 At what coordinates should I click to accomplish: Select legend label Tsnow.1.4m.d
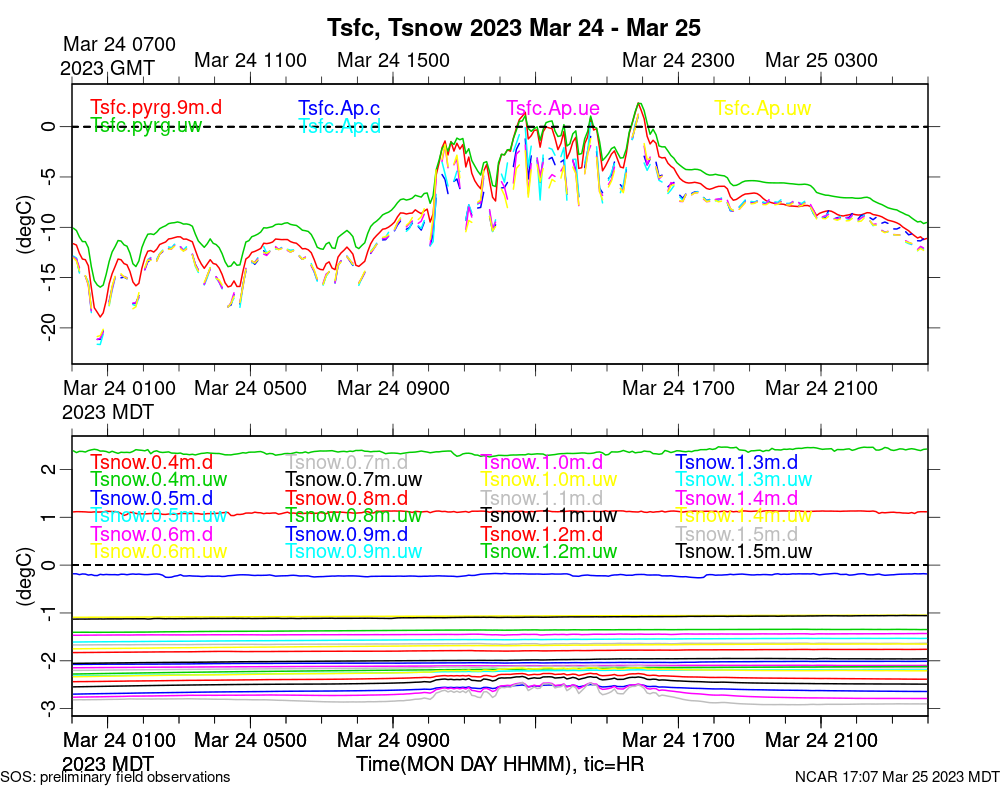click(x=737, y=498)
